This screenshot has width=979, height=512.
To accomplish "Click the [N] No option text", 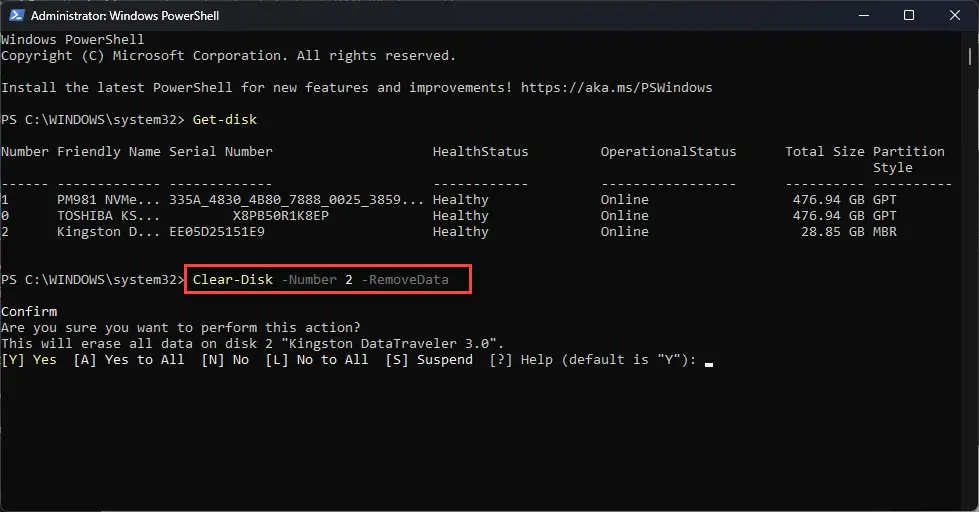I will [x=225, y=360].
